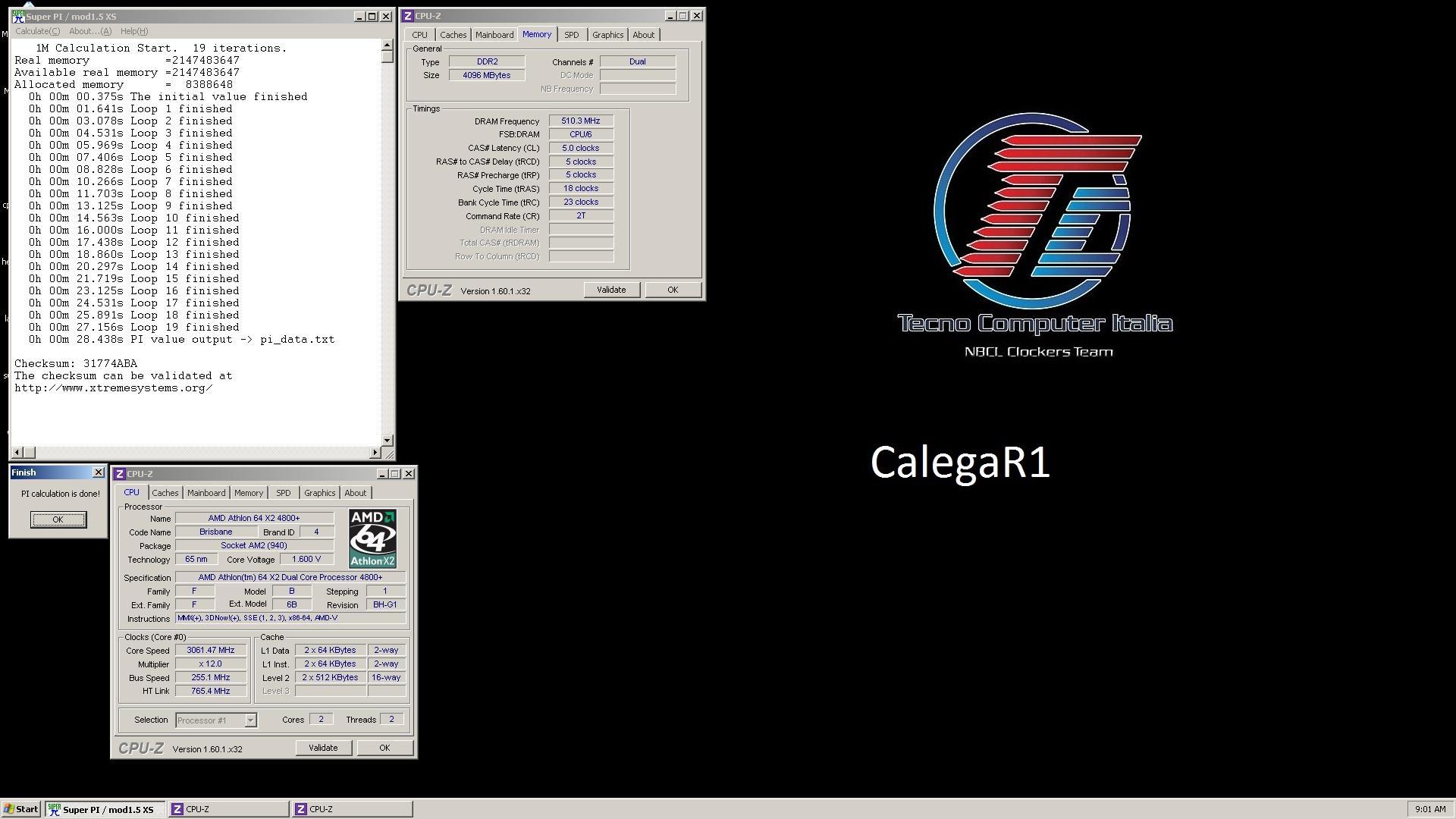Open the About menu in Super PI

tap(89, 31)
